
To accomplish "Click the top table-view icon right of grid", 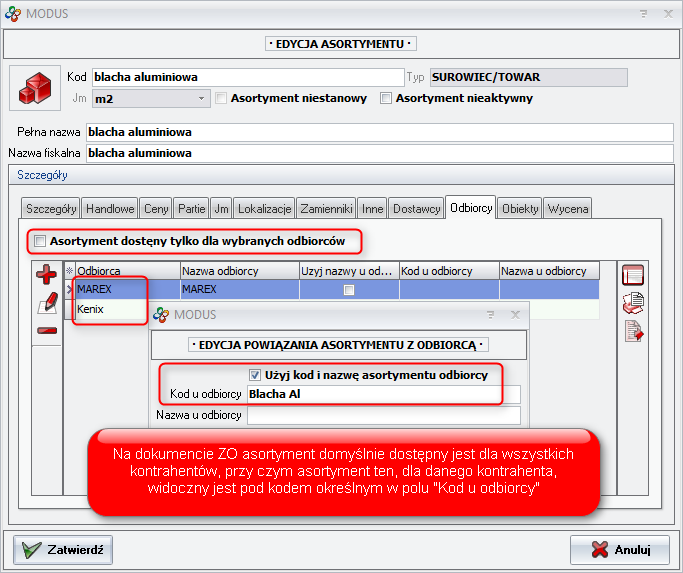I will (x=632, y=274).
